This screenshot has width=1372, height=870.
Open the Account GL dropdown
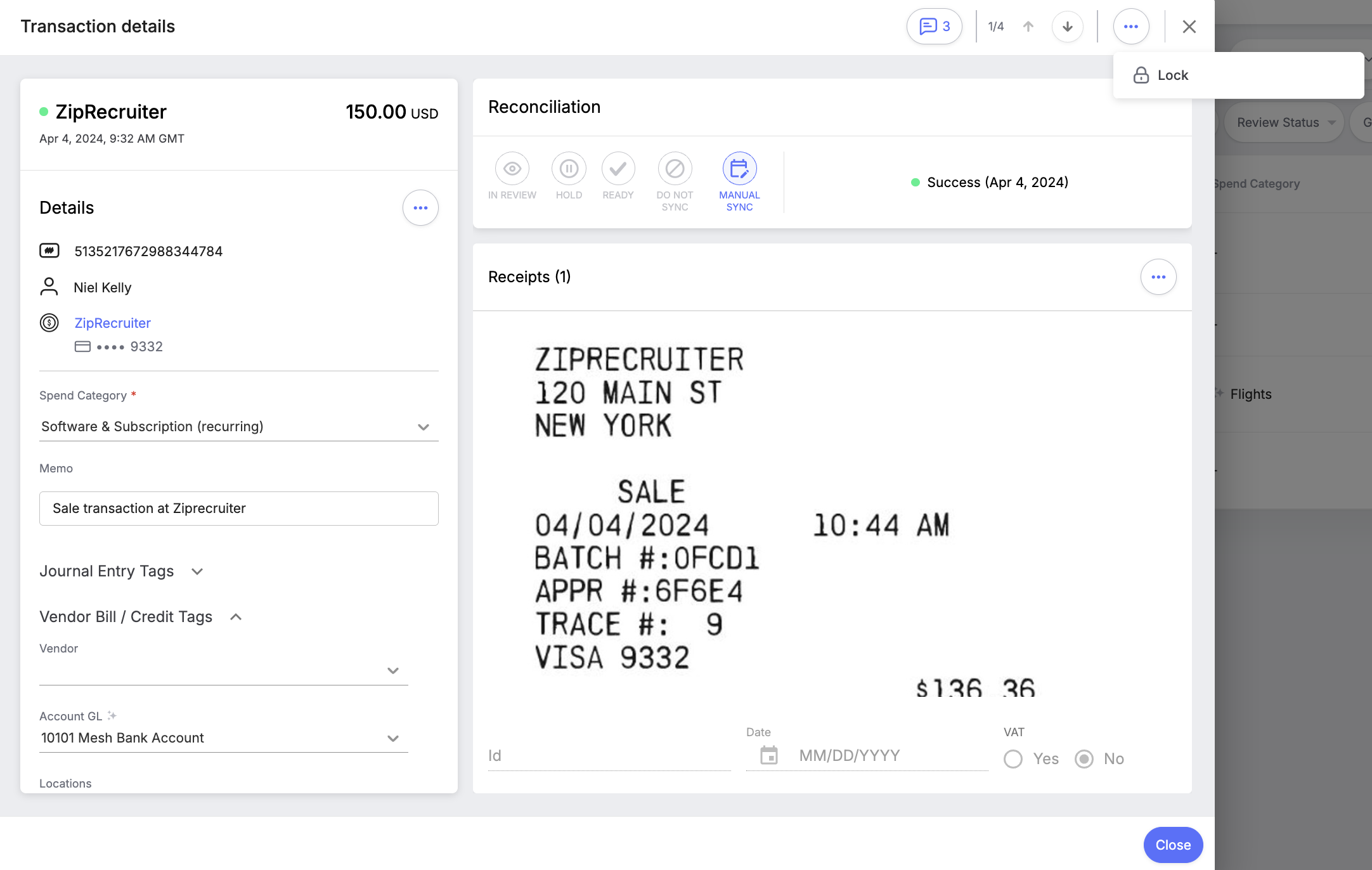click(x=223, y=738)
